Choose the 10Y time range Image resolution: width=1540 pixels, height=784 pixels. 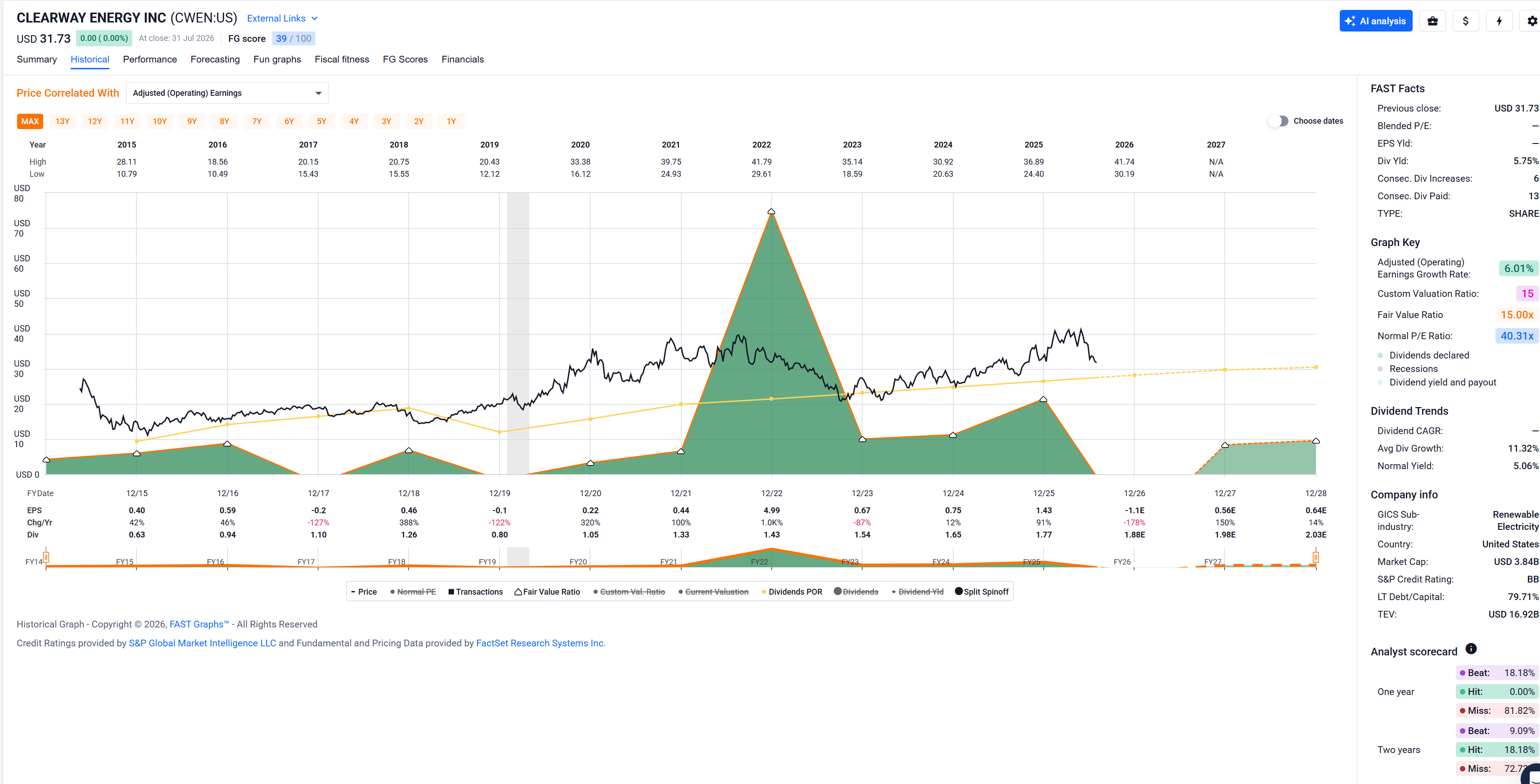tap(160, 121)
